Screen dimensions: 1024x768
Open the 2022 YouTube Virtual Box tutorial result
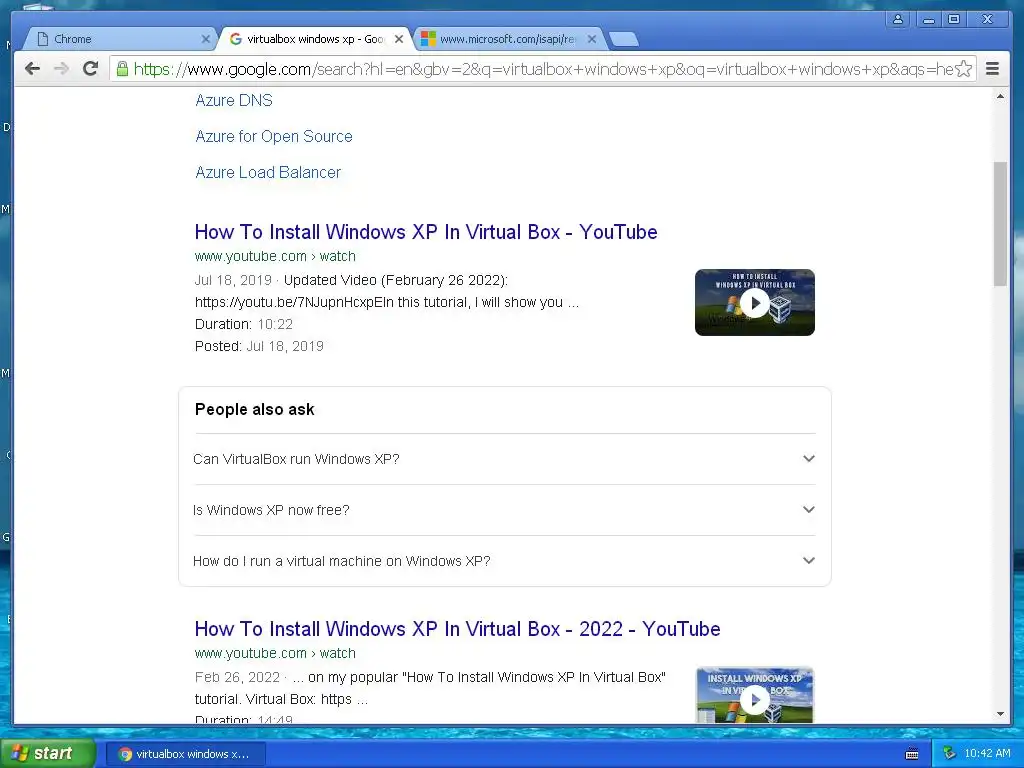457,629
